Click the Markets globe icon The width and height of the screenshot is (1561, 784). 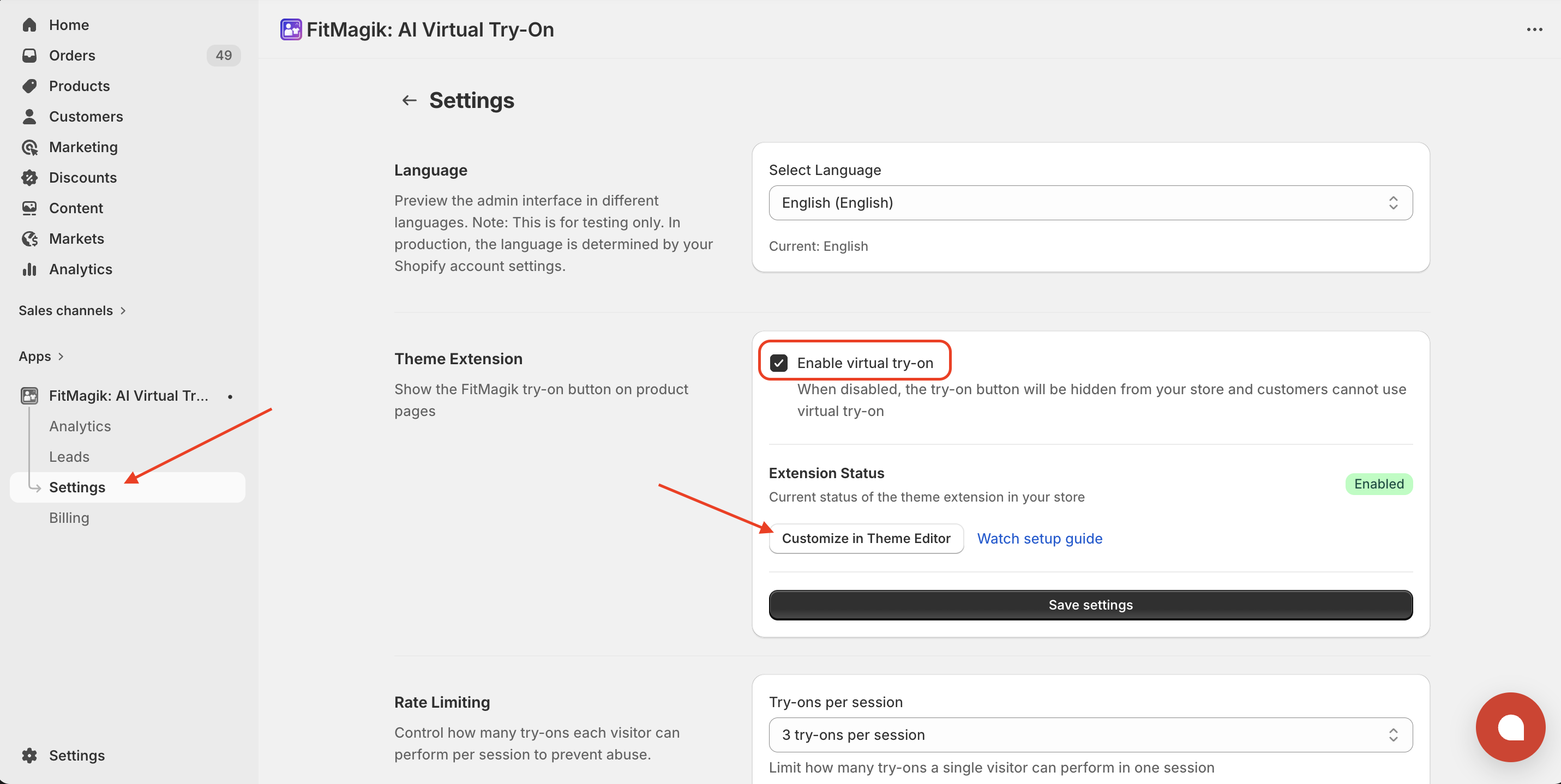point(29,239)
